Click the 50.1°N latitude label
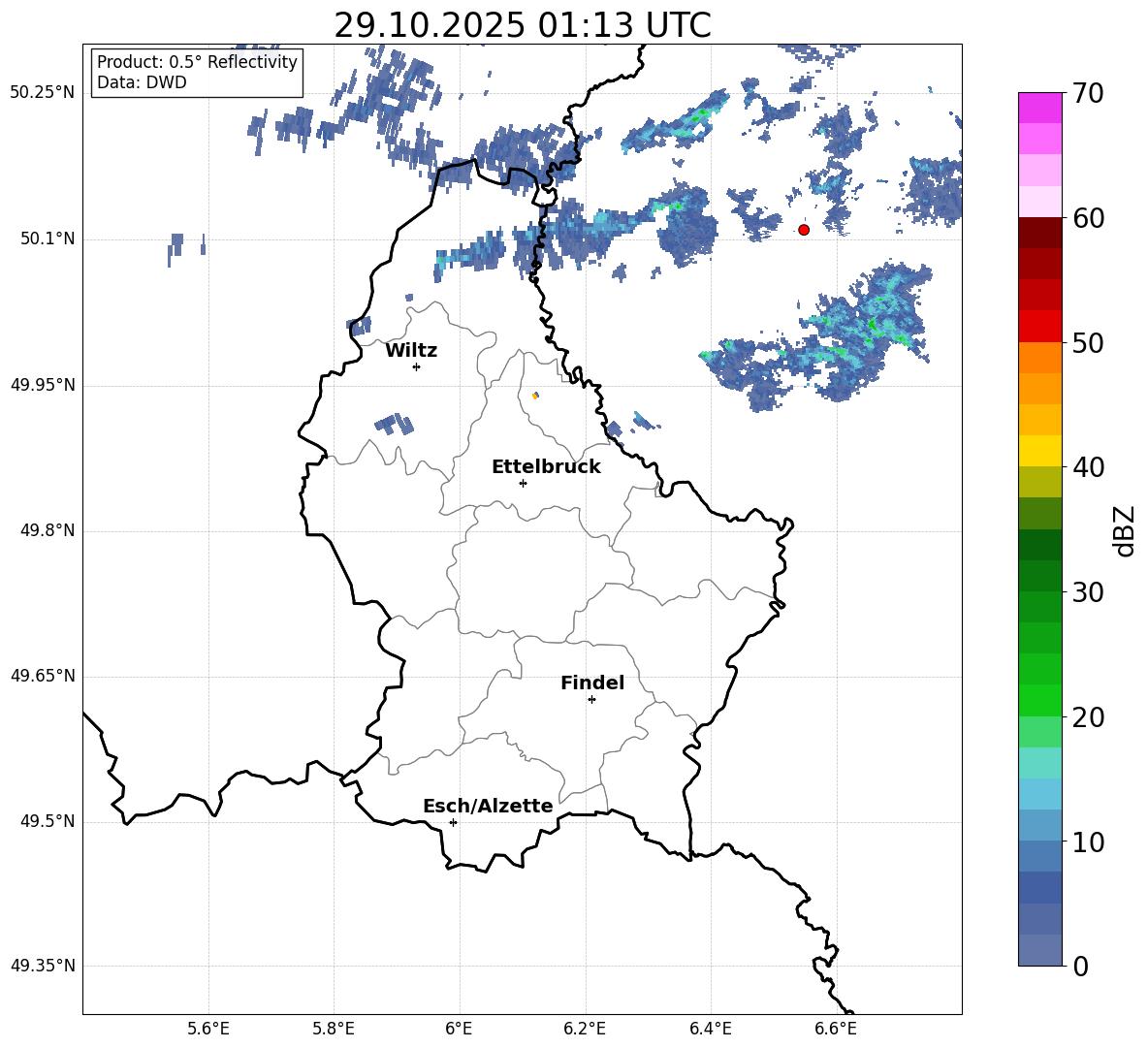The width and height of the screenshot is (1148, 1048). click(48, 238)
